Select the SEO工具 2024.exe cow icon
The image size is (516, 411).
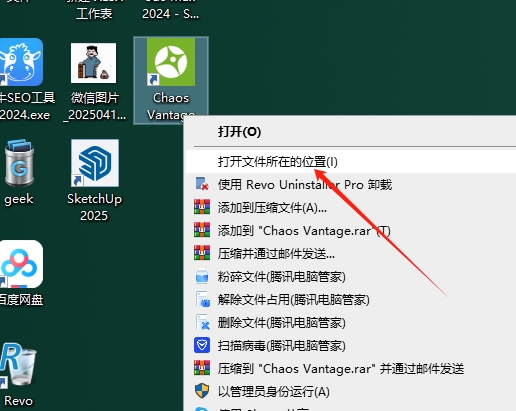point(21,62)
